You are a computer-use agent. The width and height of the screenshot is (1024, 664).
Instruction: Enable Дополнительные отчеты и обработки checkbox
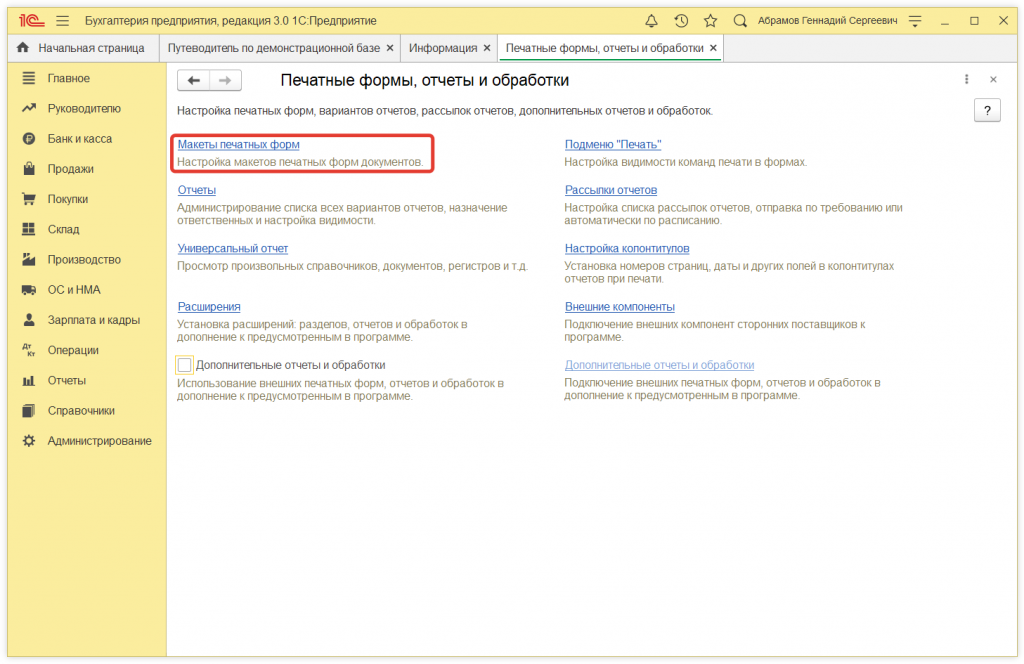point(184,365)
